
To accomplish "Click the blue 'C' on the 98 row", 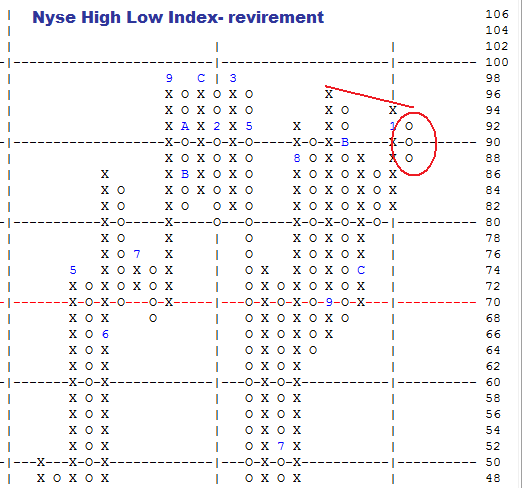I will pos(201,78).
